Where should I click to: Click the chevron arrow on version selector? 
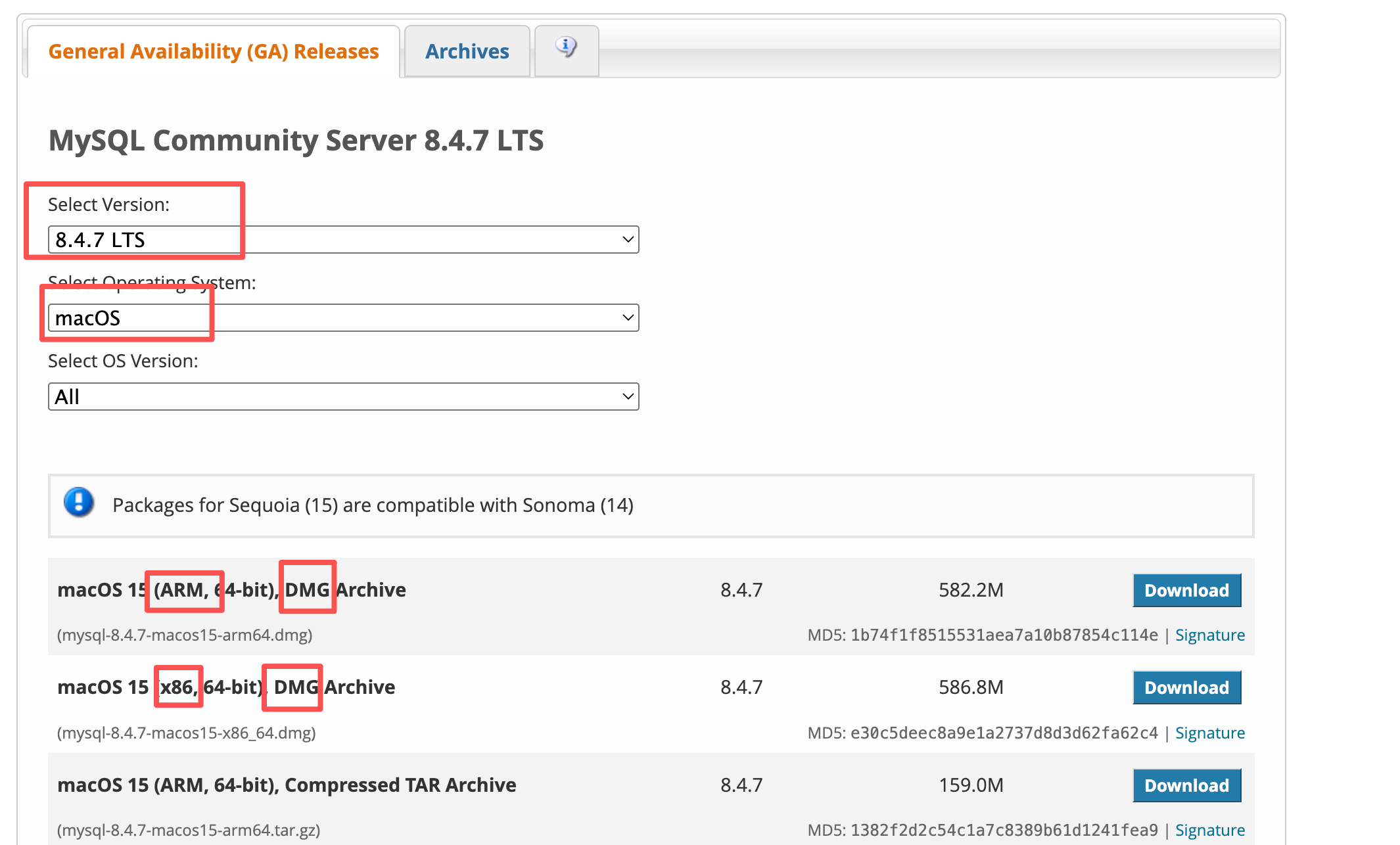(628, 240)
